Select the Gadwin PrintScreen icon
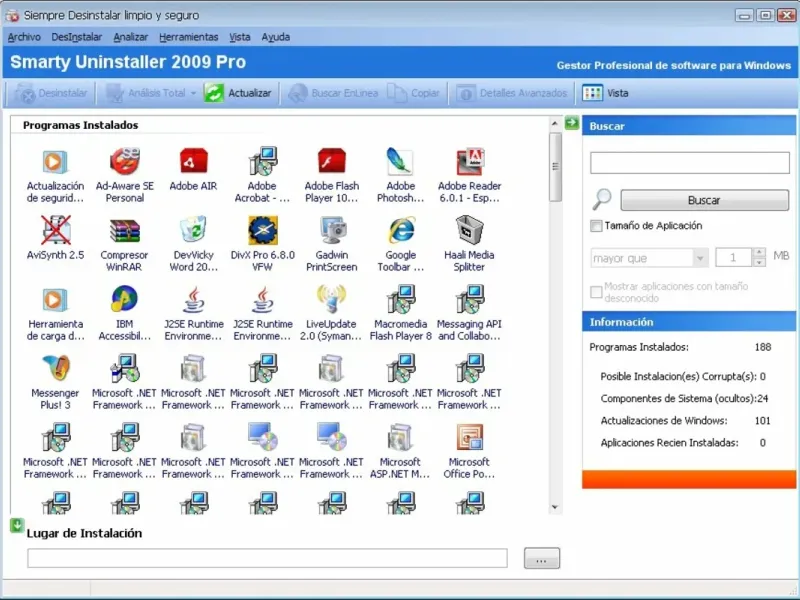This screenshot has width=800, height=600. (x=332, y=231)
